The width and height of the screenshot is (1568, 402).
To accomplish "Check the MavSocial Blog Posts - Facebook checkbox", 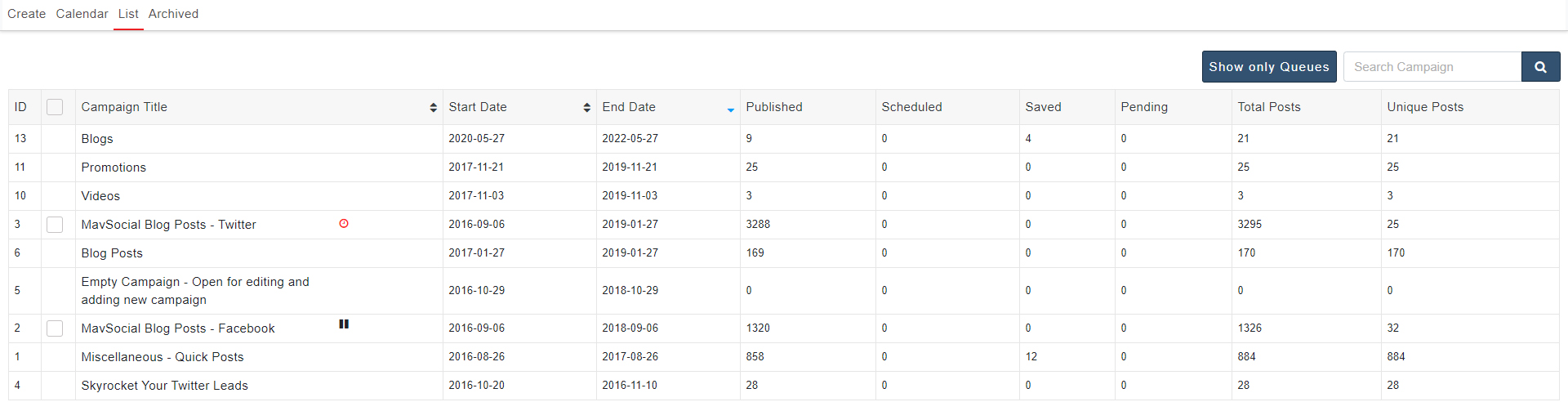I will 55,328.
